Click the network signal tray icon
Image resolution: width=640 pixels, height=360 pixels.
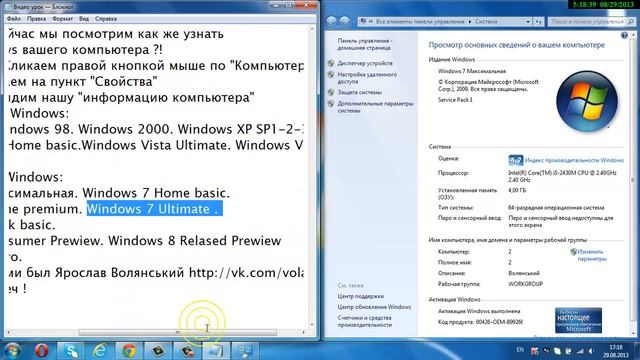point(580,351)
